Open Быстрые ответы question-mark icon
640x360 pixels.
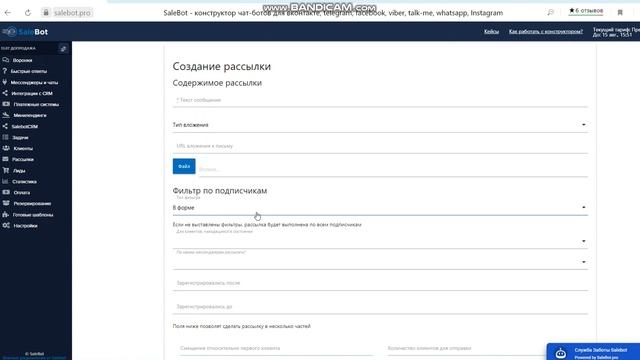[x=5, y=71]
